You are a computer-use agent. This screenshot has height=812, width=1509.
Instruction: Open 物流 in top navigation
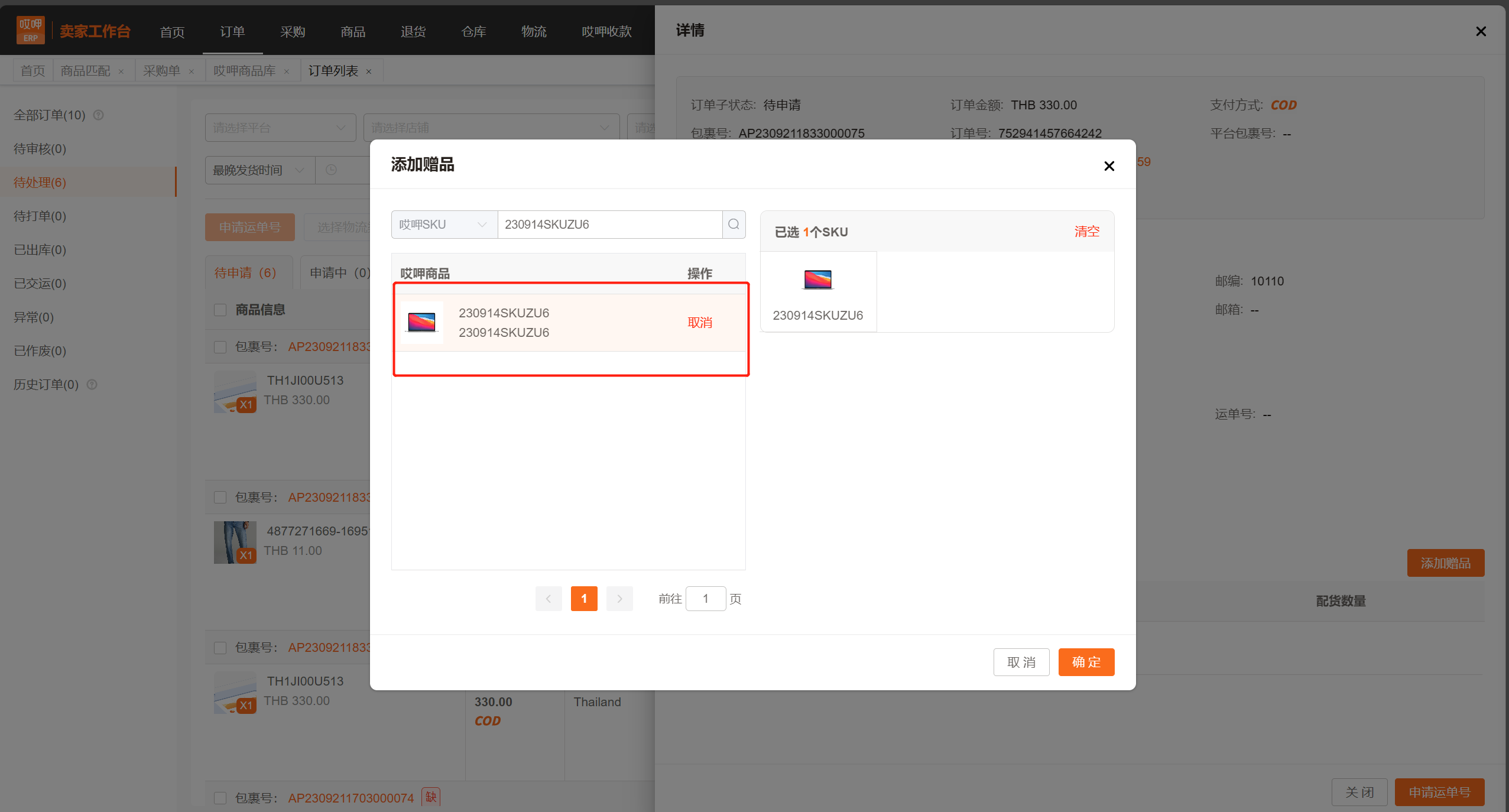(x=534, y=32)
